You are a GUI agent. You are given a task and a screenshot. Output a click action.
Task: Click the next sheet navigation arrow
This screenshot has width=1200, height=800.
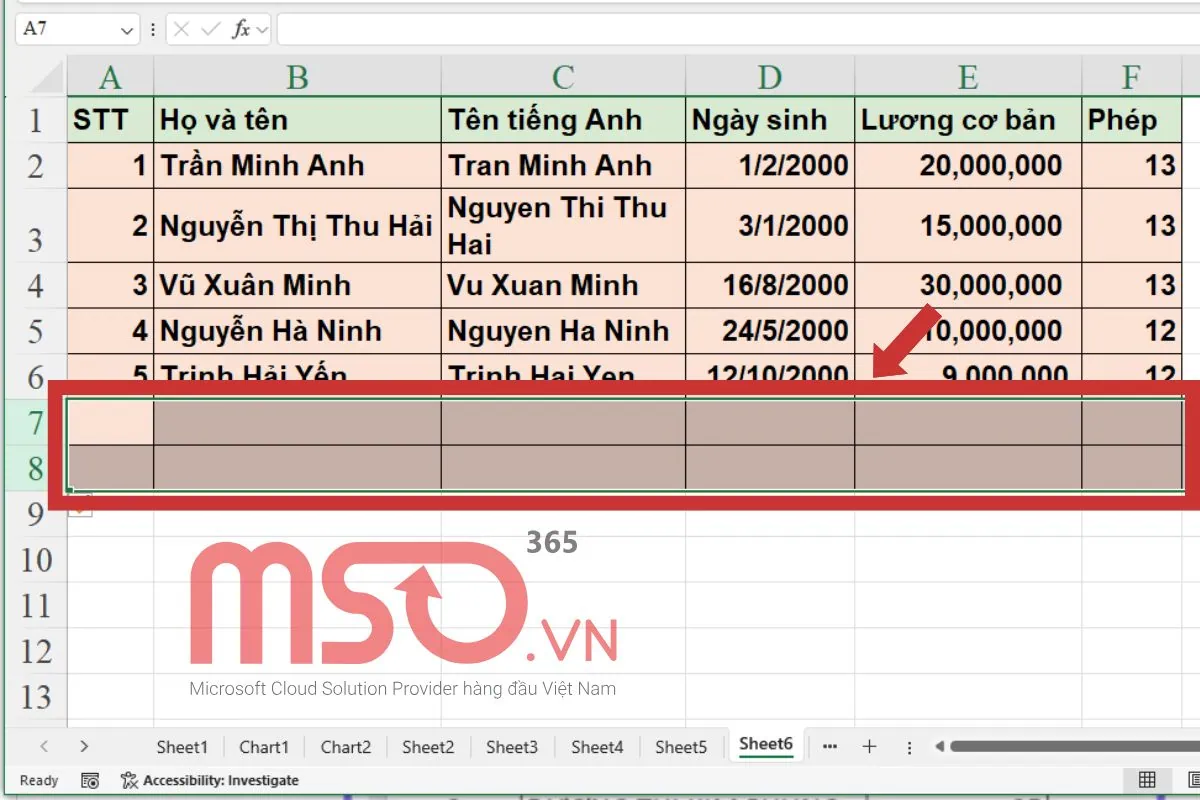click(85, 746)
